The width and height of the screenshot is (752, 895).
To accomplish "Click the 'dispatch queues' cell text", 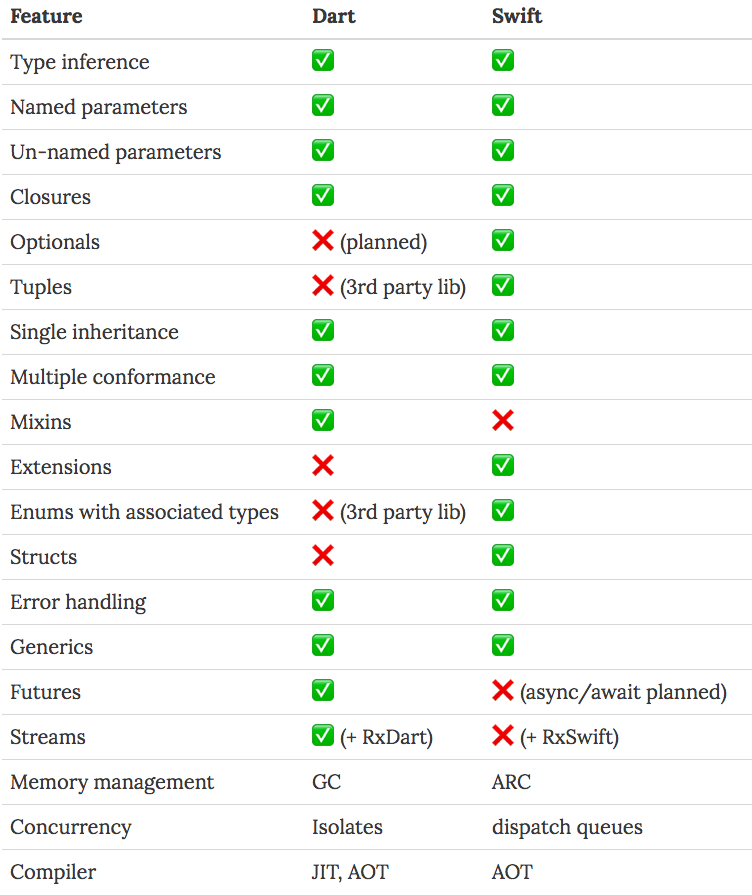I will tap(567, 827).
